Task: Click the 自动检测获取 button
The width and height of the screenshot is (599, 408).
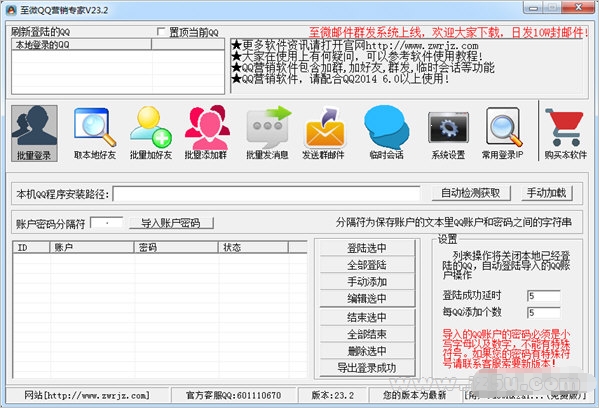Action: click(471, 193)
